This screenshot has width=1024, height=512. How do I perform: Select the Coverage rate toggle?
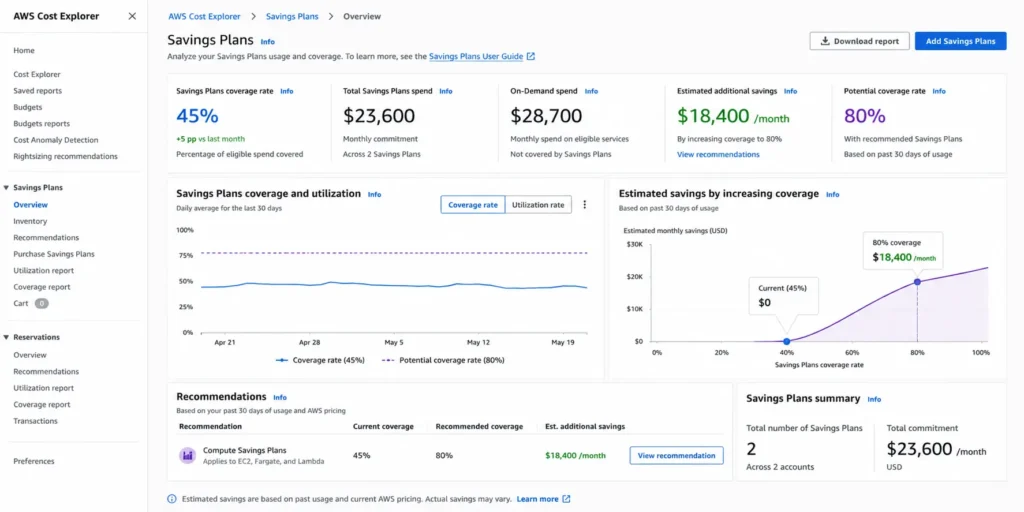pos(473,204)
